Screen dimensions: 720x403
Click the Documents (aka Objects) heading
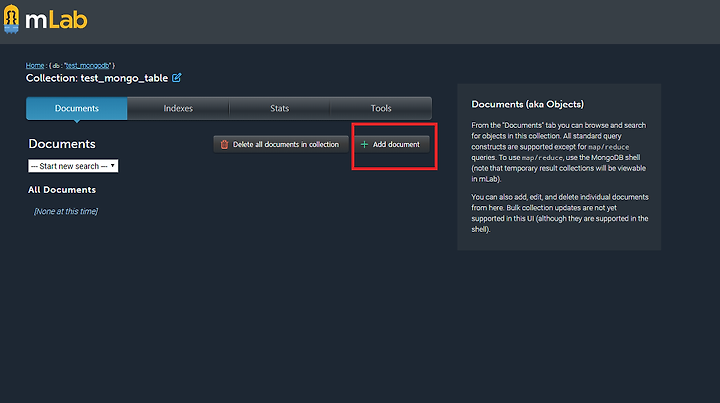tap(528, 104)
